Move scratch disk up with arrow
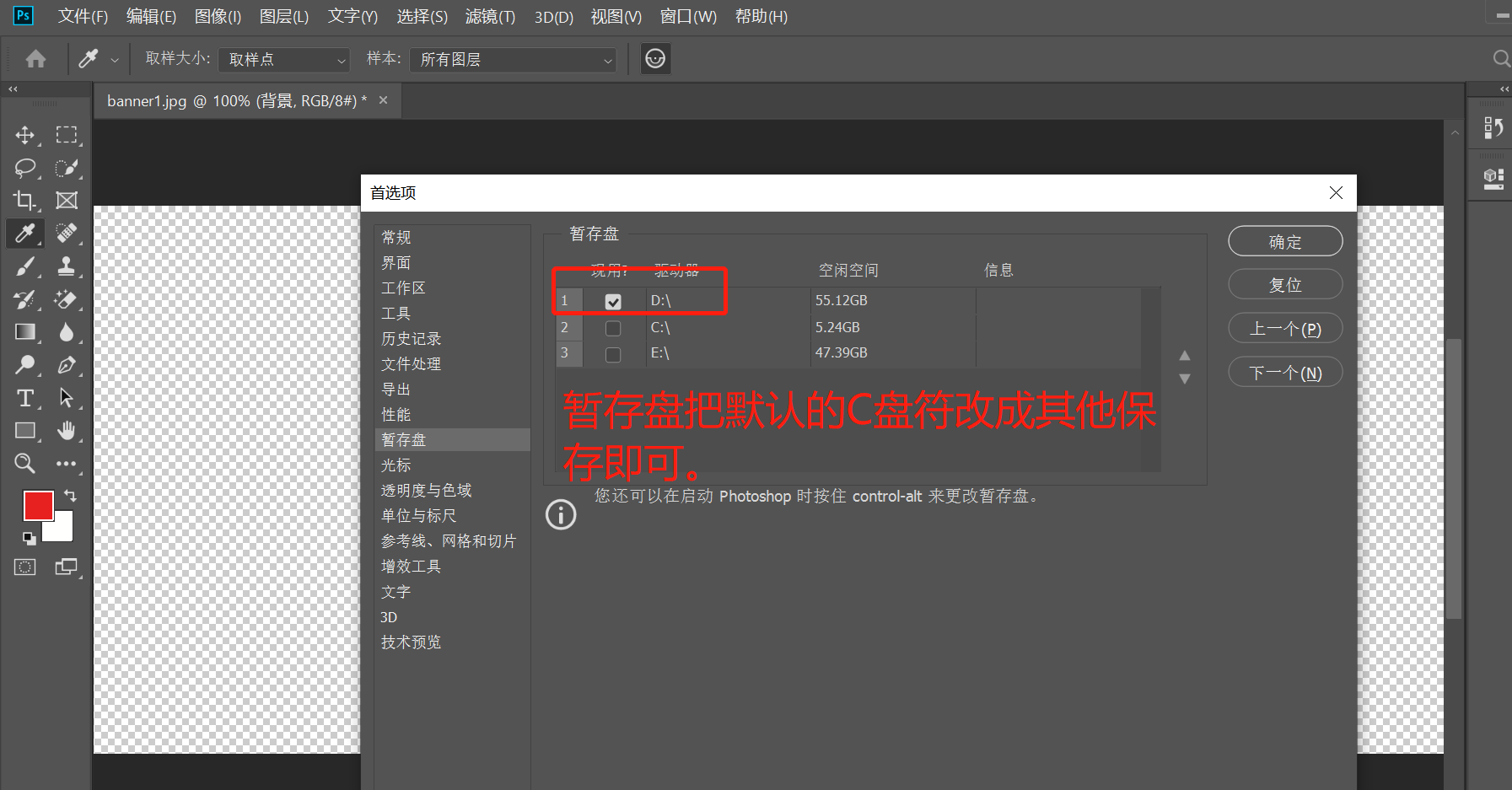1512x790 pixels. pyautogui.click(x=1185, y=355)
